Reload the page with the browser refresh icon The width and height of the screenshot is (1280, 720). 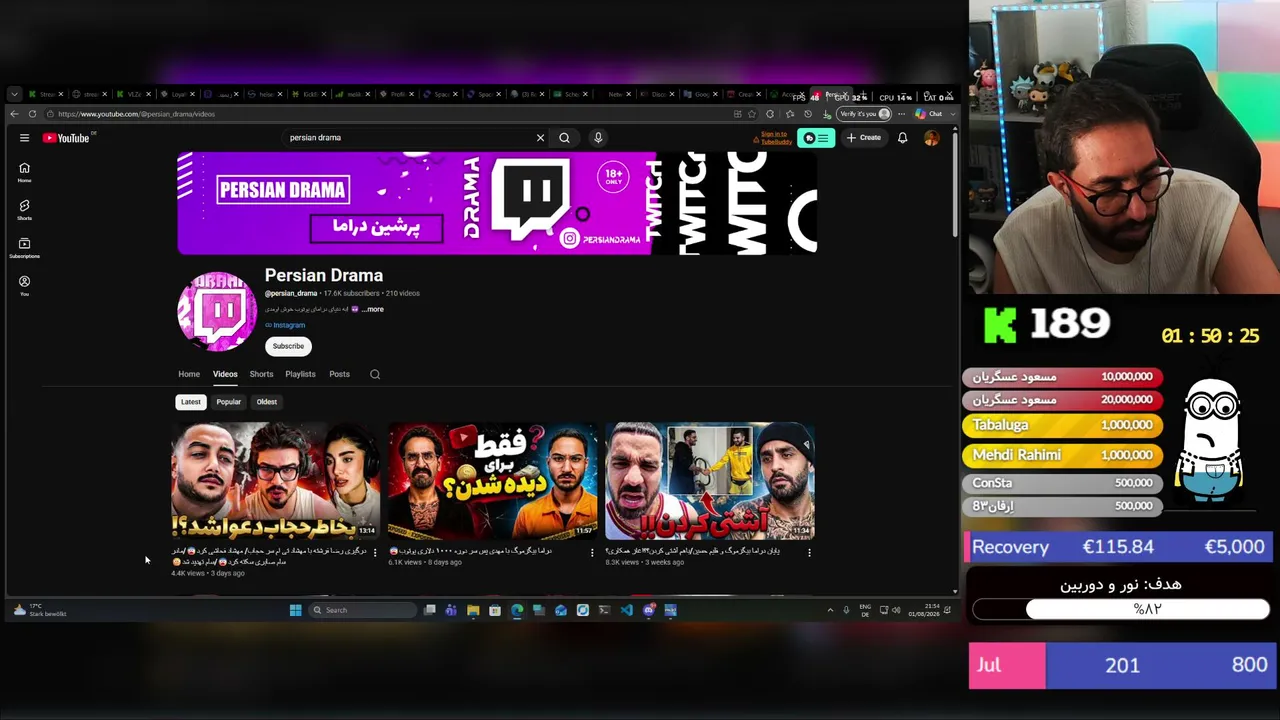coord(32,114)
